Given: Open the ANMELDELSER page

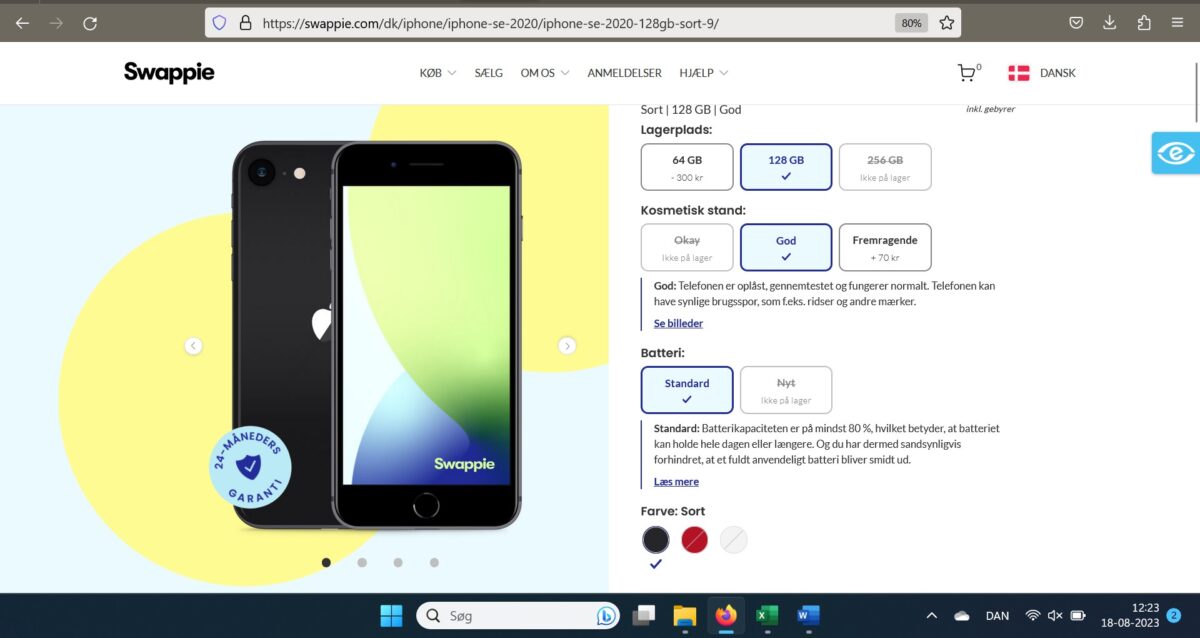Looking at the screenshot, I should tap(624, 73).
